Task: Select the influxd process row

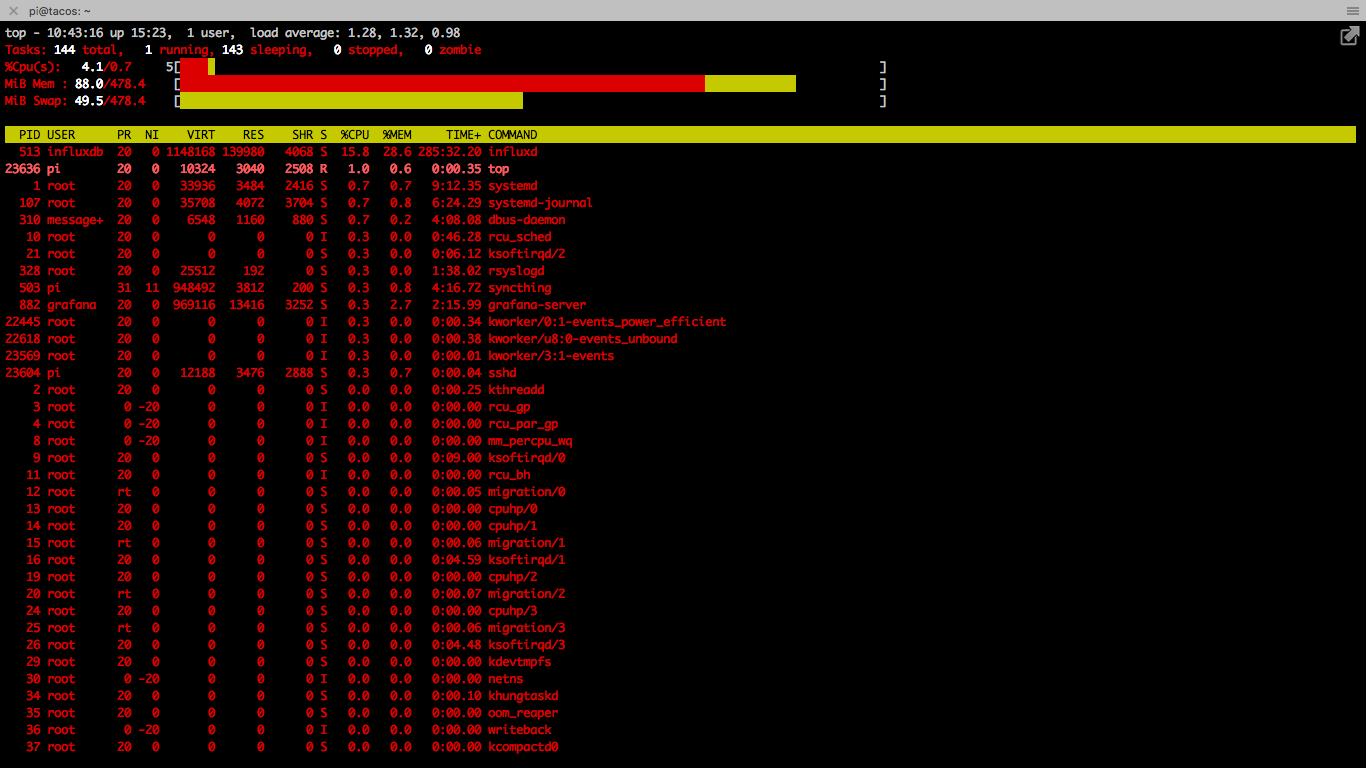Action: click(272, 152)
